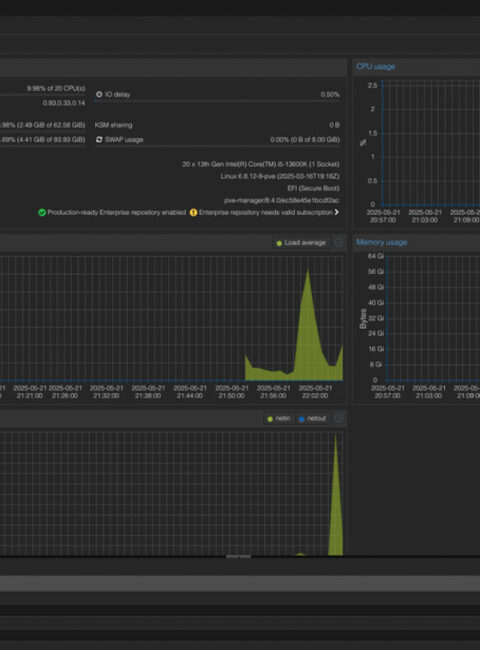Image resolution: width=480 pixels, height=650 pixels.
Task: Click the SWAP usage refresh icon
Action: (99, 140)
